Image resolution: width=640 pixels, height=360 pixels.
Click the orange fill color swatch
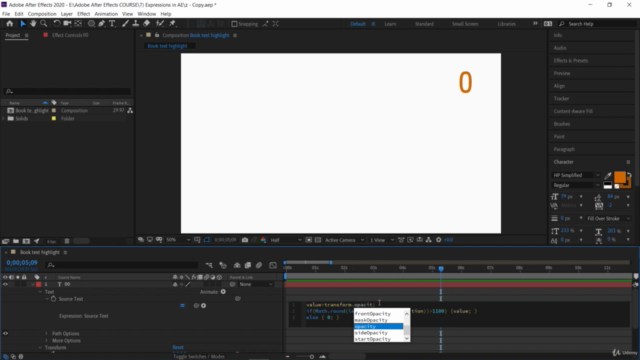620,177
